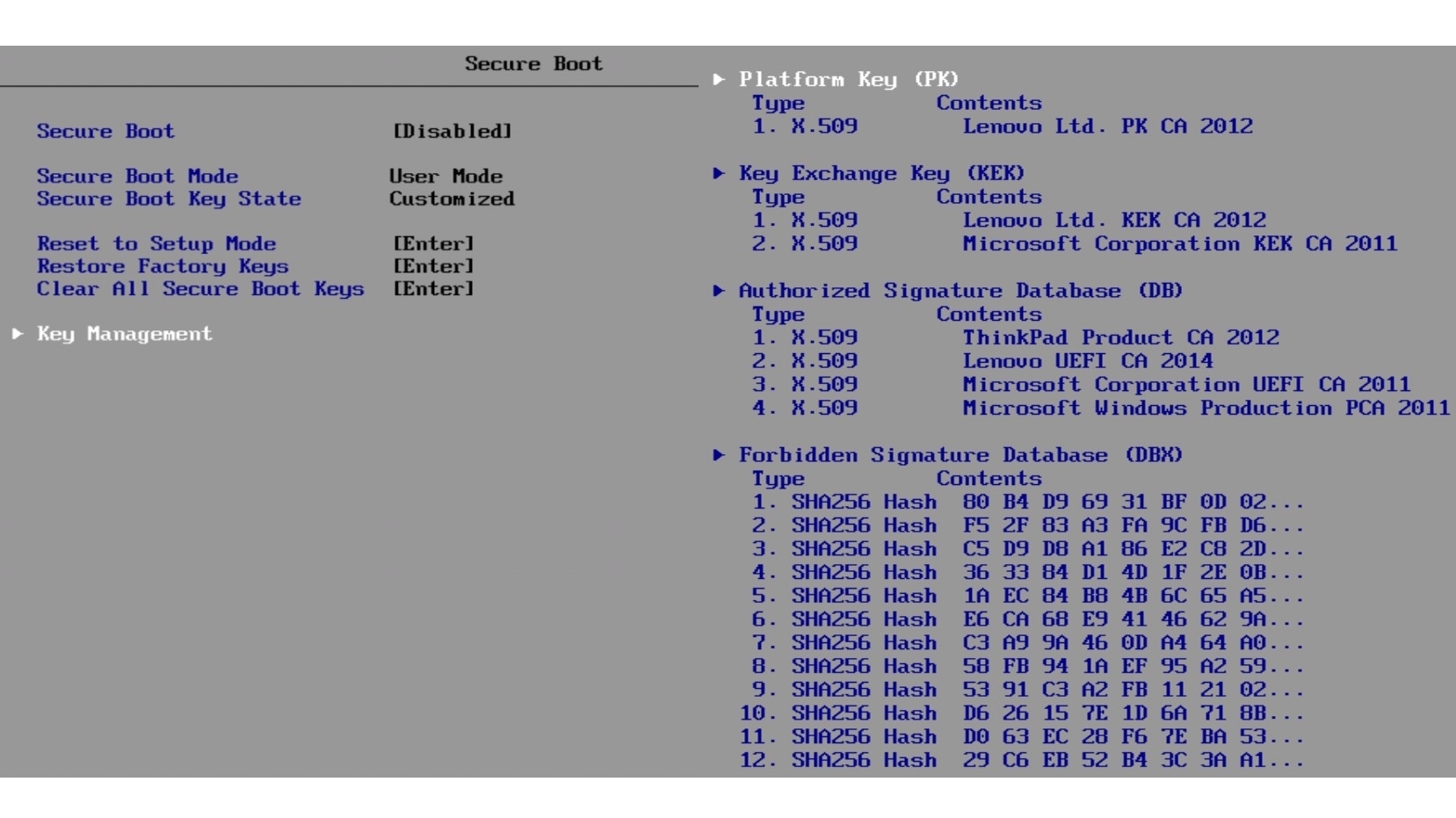Viewport: 1456px width, 818px height.
Task: Select hash row 29 C6 EB 52 B4 3C 3A A1
Action: pyautogui.click(x=1022, y=761)
